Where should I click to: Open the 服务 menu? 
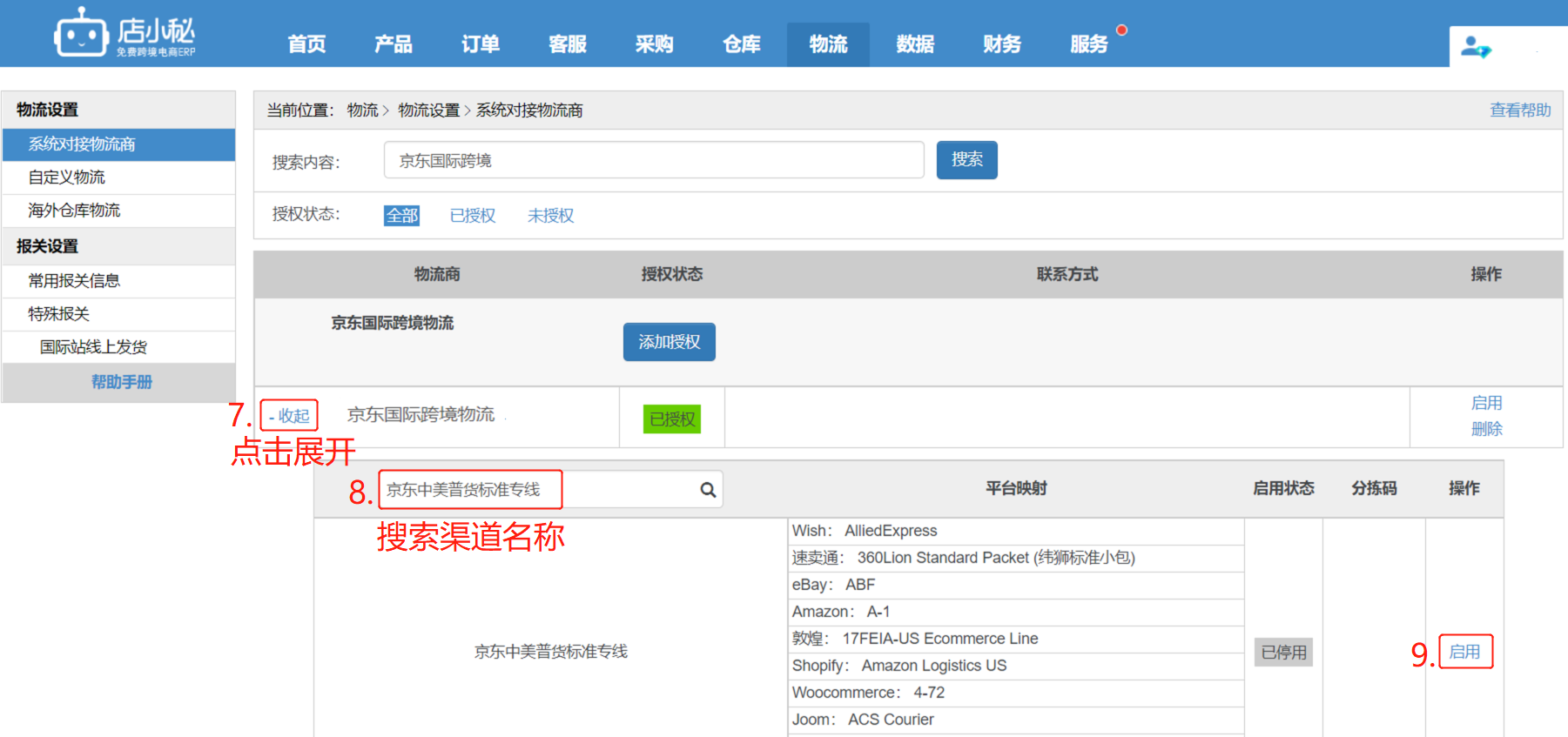(1089, 44)
